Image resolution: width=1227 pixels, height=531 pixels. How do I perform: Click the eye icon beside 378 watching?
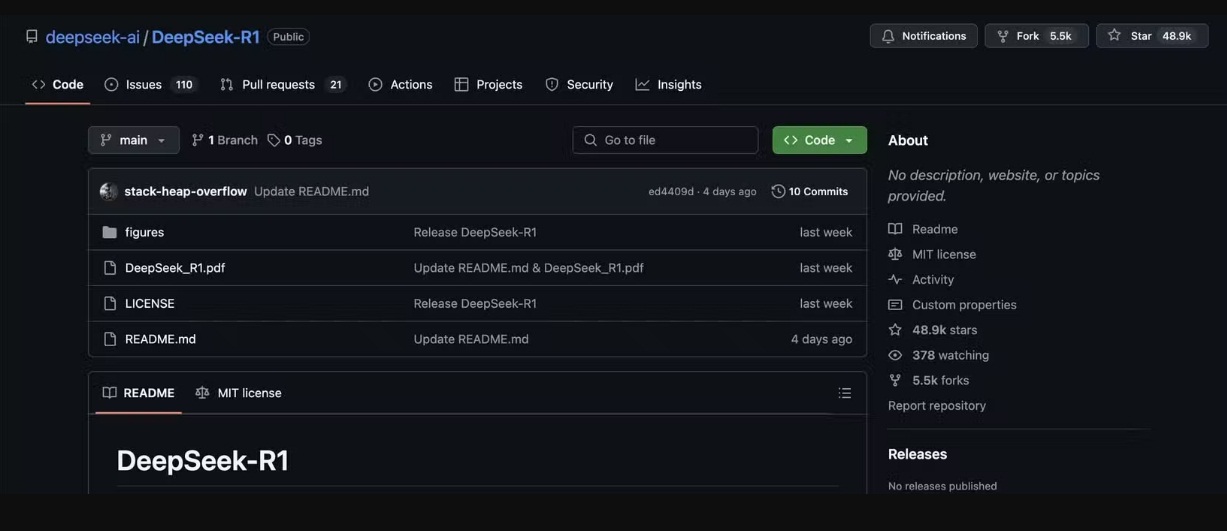[895, 355]
